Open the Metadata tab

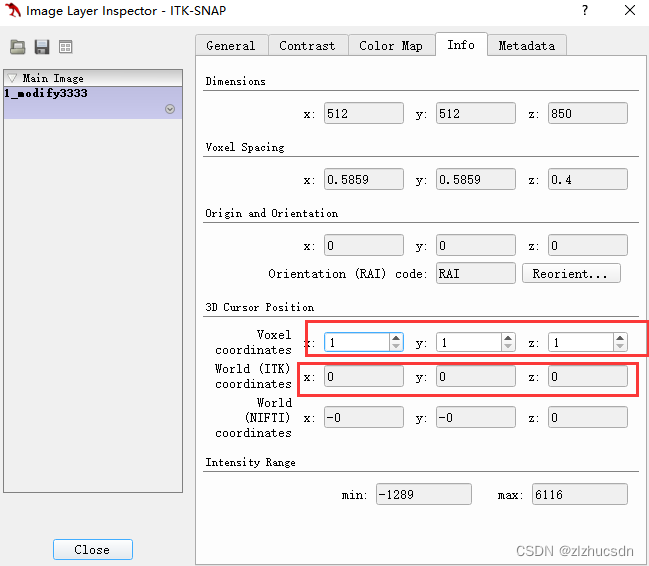click(x=526, y=45)
